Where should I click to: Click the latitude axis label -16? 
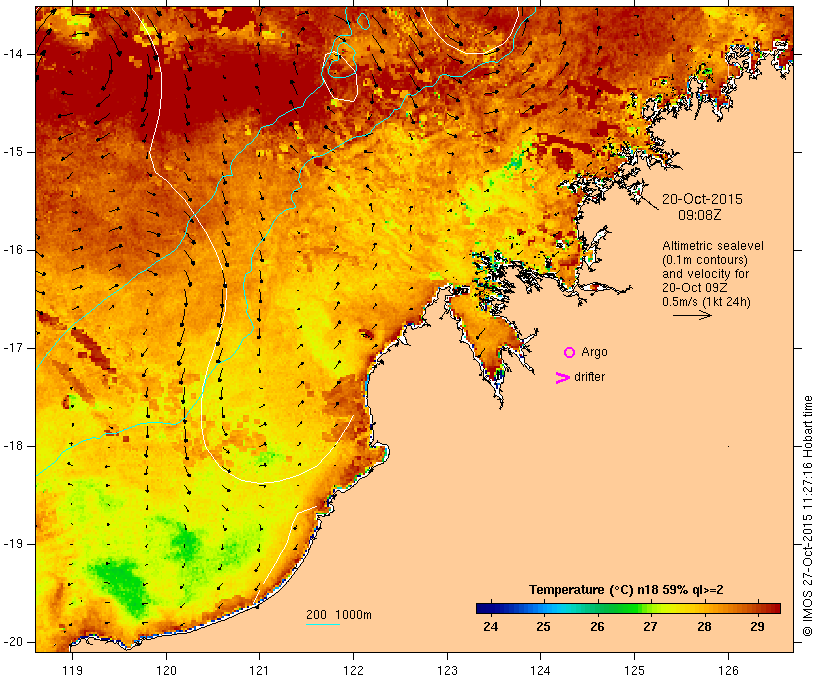pyautogui.click(x=13, y=250)
